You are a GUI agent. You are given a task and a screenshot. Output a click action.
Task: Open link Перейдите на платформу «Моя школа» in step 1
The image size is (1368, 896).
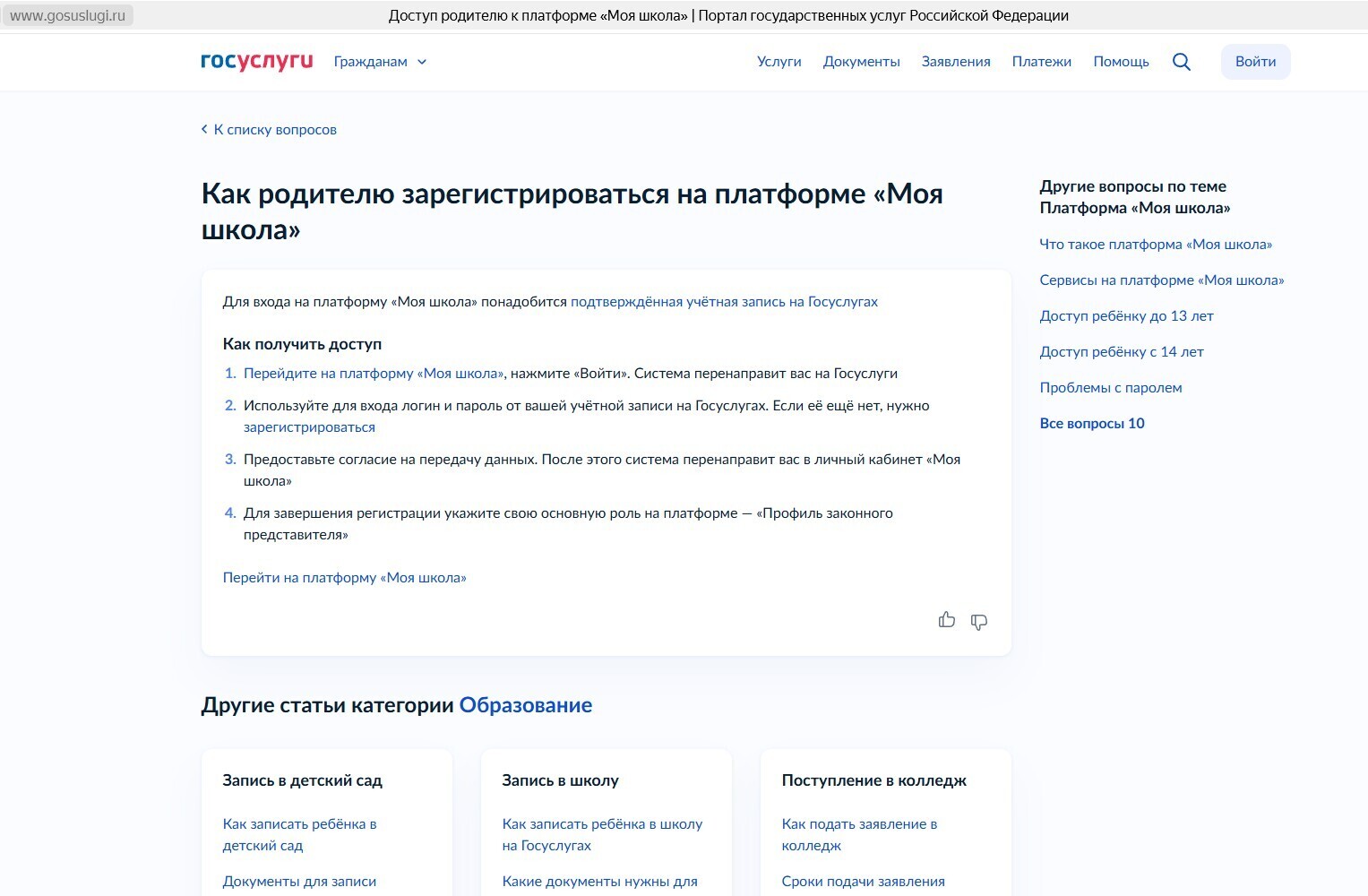coord(374,374)
